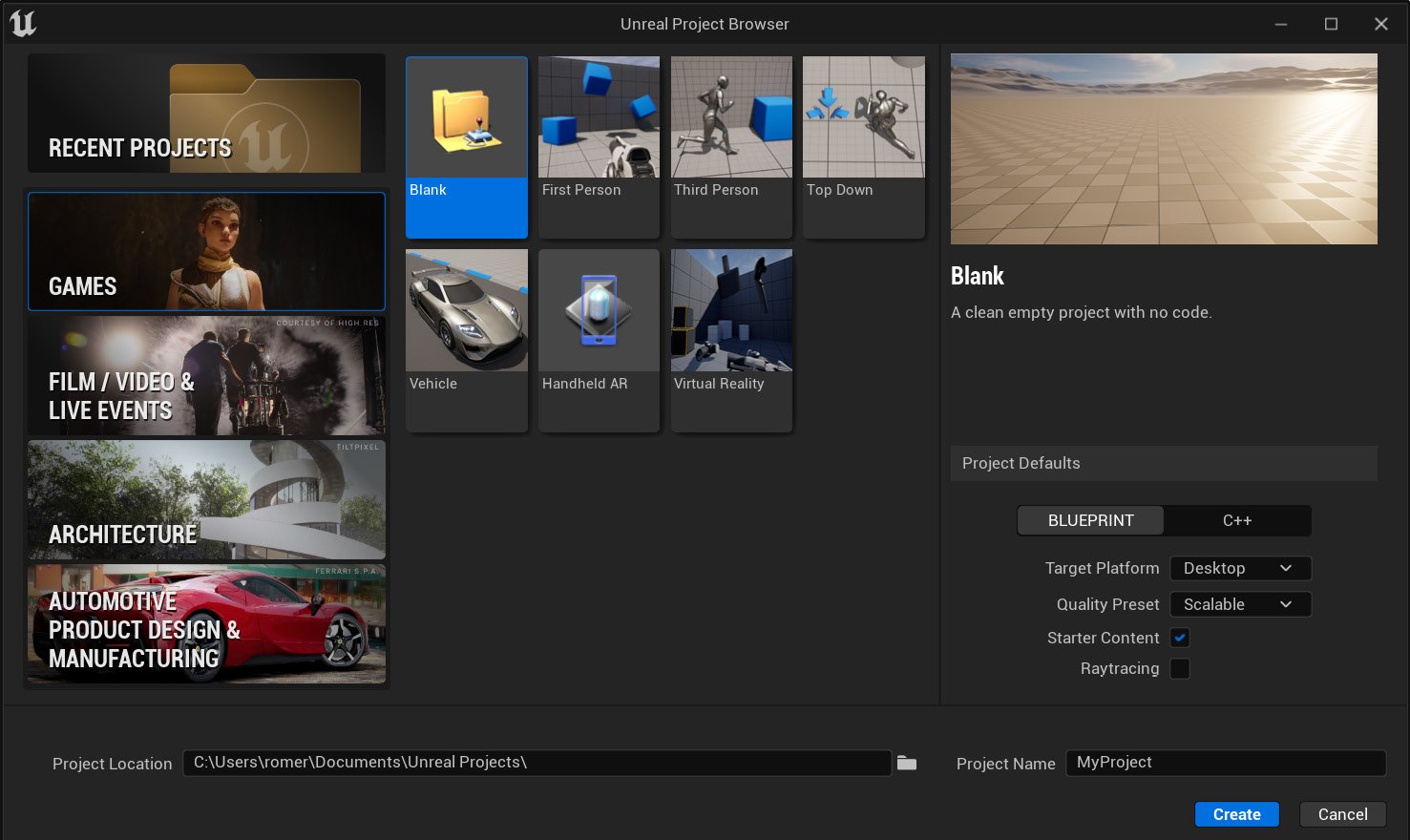Click the 'Unreal Project Browser' window title
Screen dimensions: 1410x840
tap(705, 24)
